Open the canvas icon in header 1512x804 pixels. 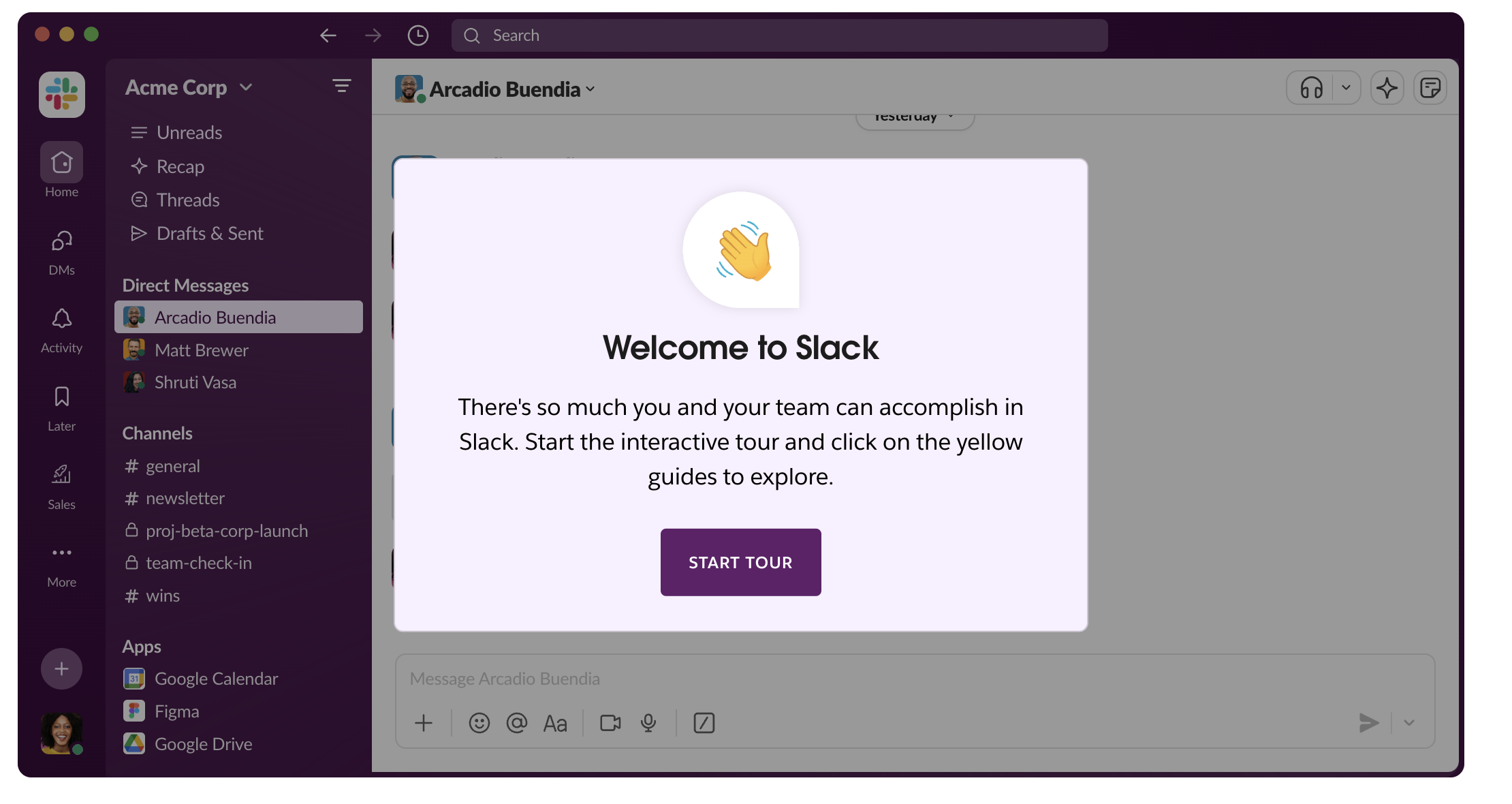(x=1430, y=88)
